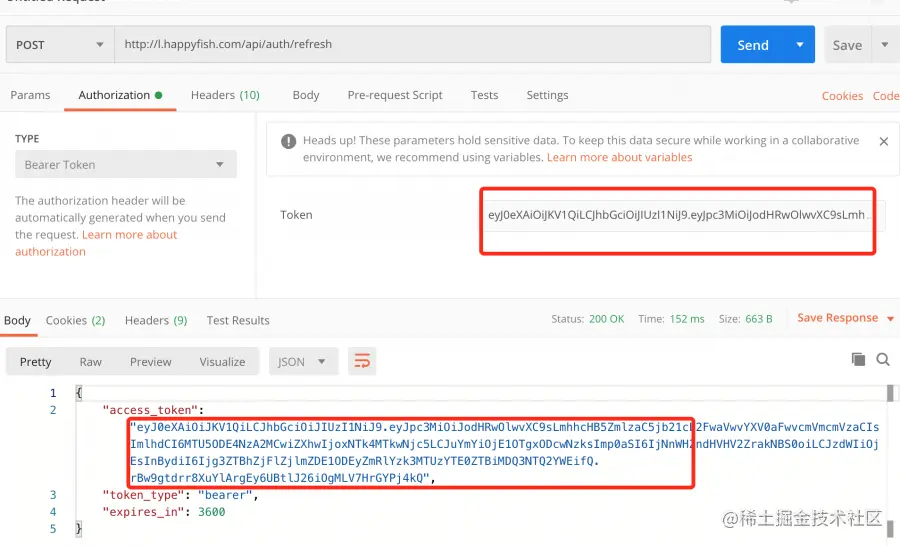The image size is (900, 546).
Task: Click the 152 ms time value
Action: click(687, 319)
